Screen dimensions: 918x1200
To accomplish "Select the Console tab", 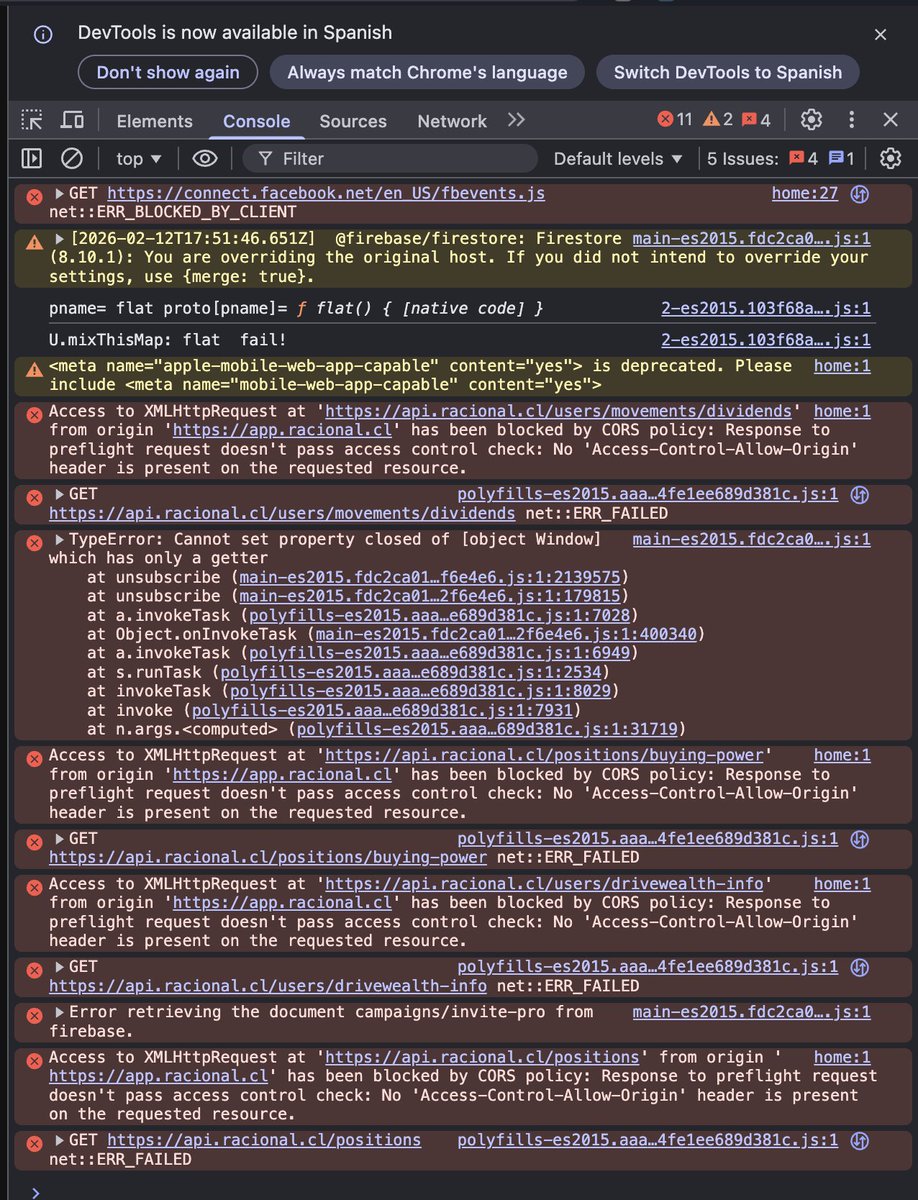I will (x=256, y=121).
